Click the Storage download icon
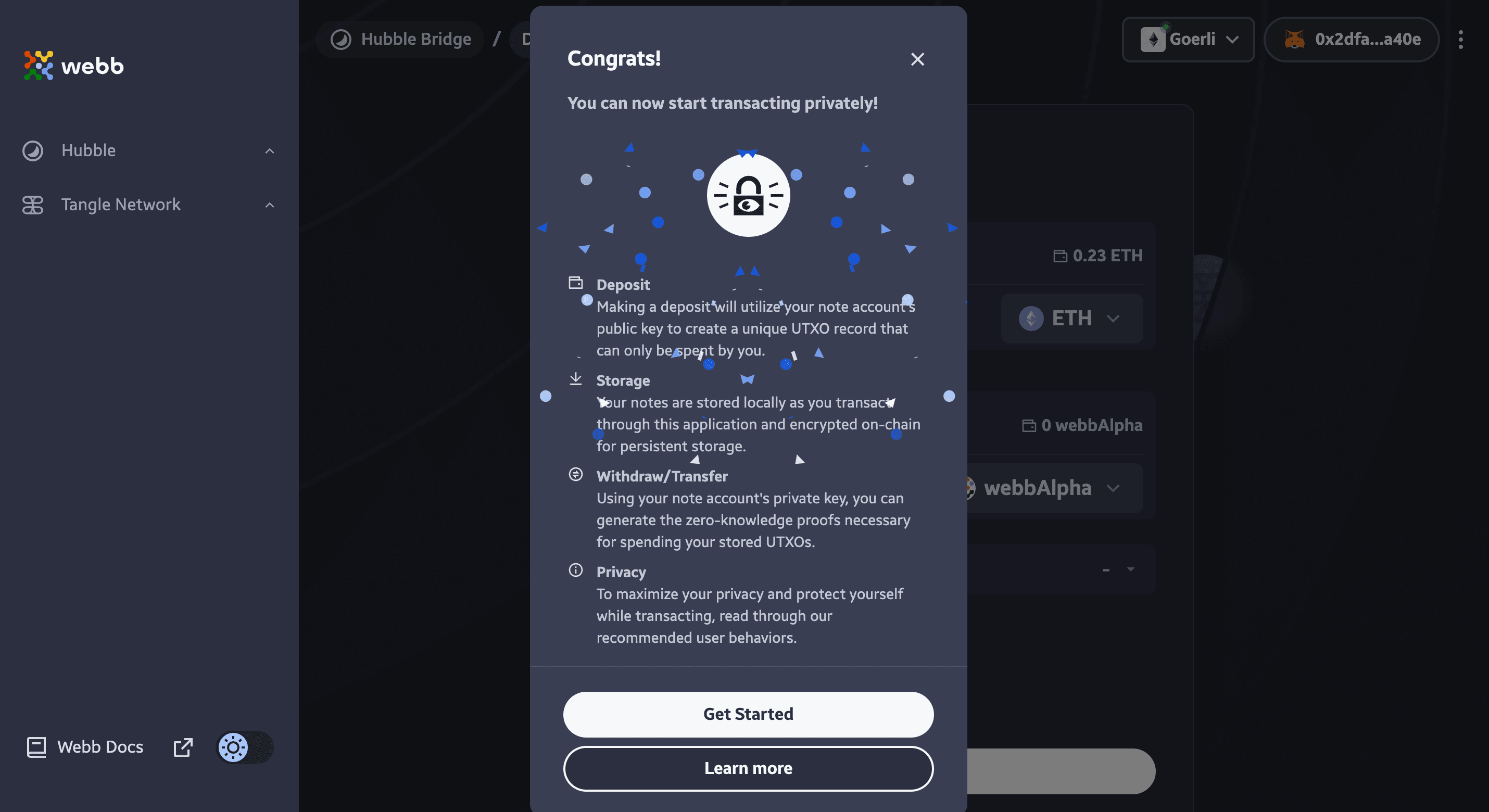1489x812 pixels. (575, 378)
